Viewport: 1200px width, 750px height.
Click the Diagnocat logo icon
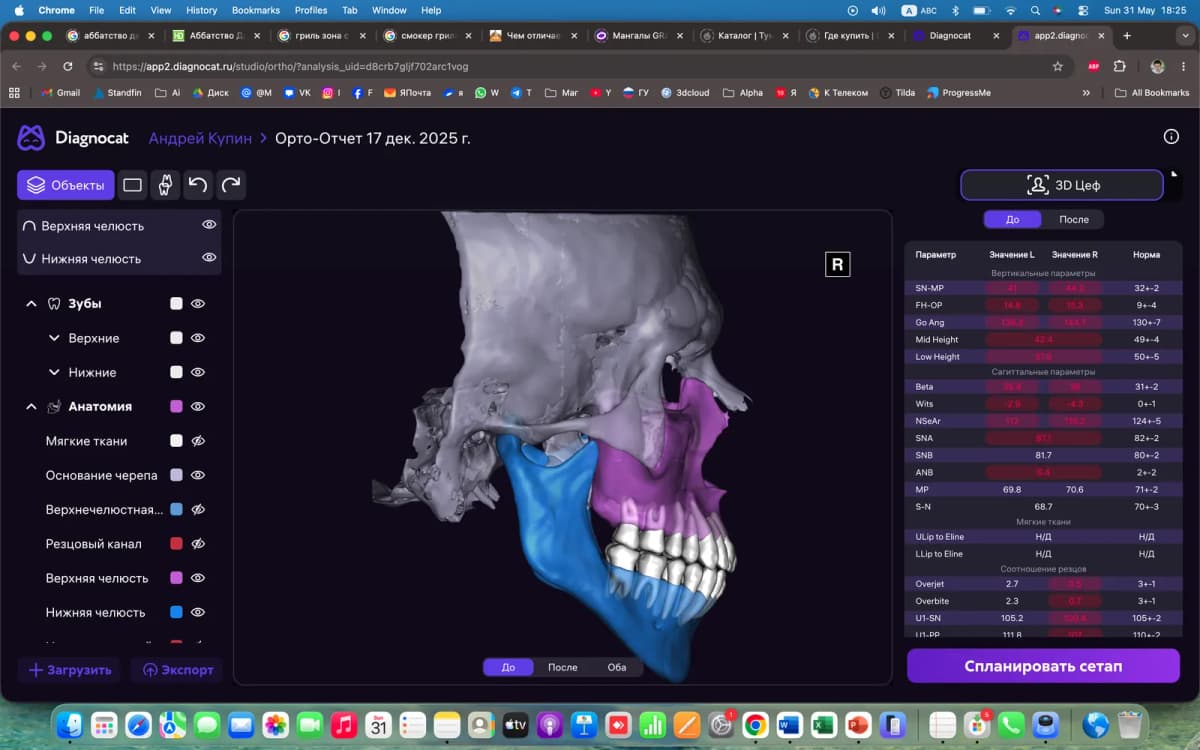click(x=31, y=138)
